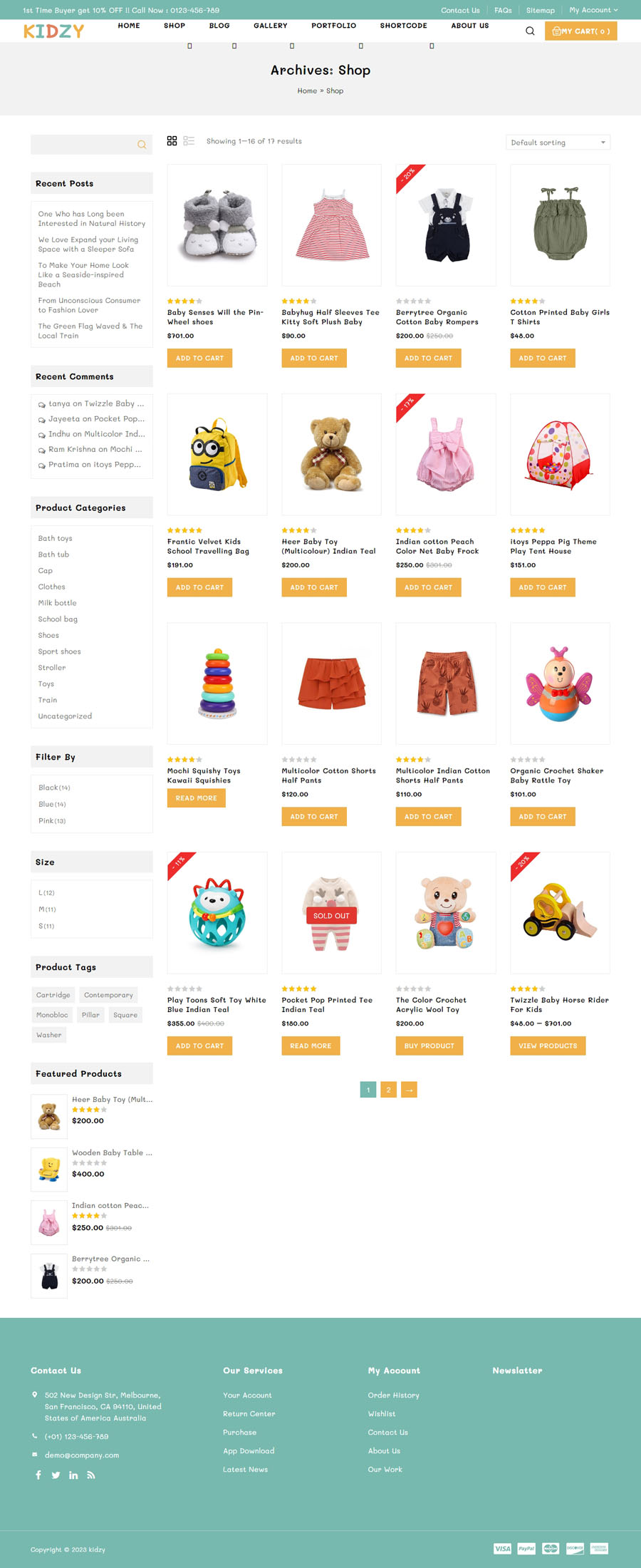Click the sidebar search submit icon
This screenshot has width=641, height=1568.
pos(142,145)
